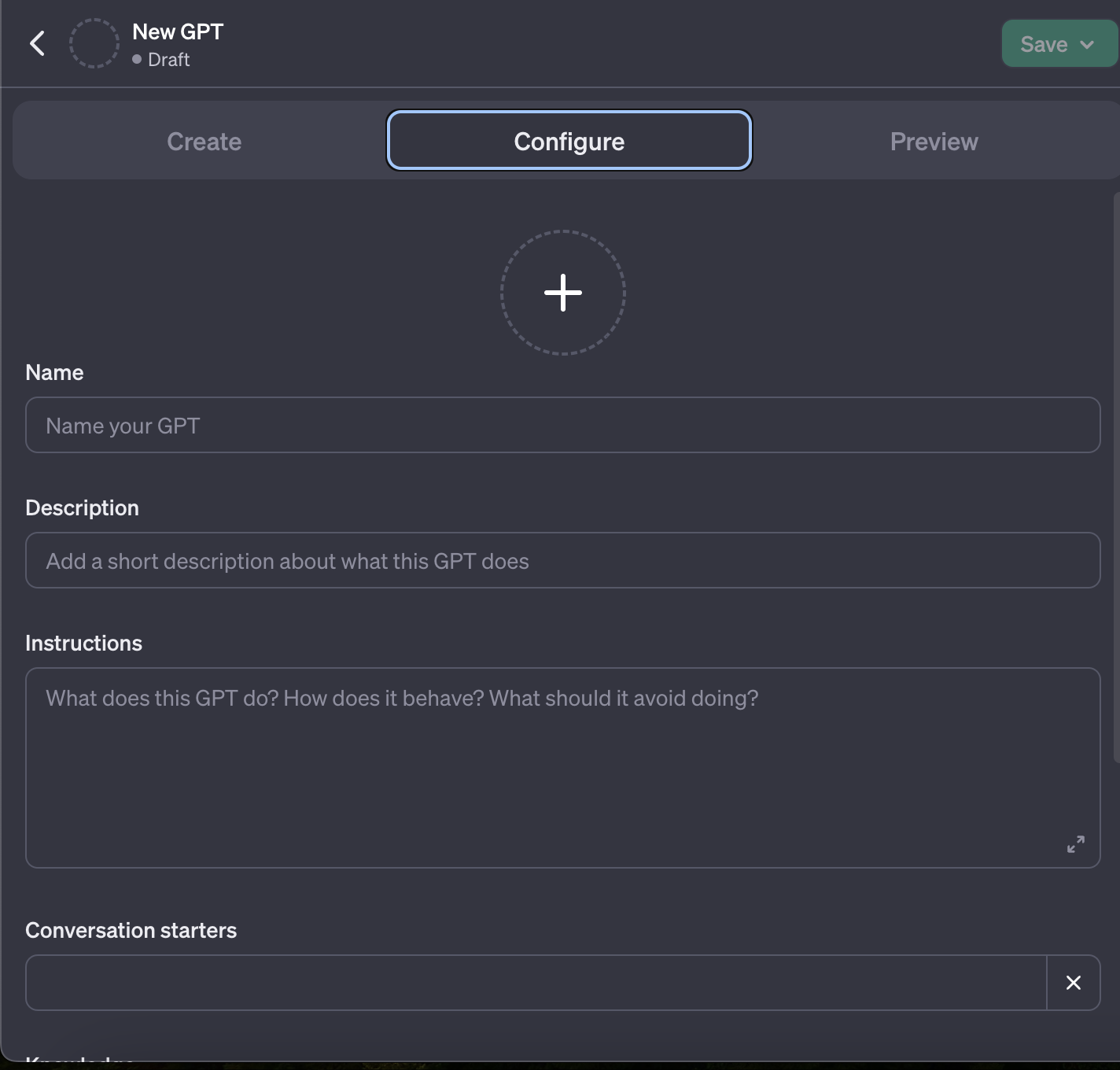
Task: Select the Configure tab
Action: (x=569, y=141)
